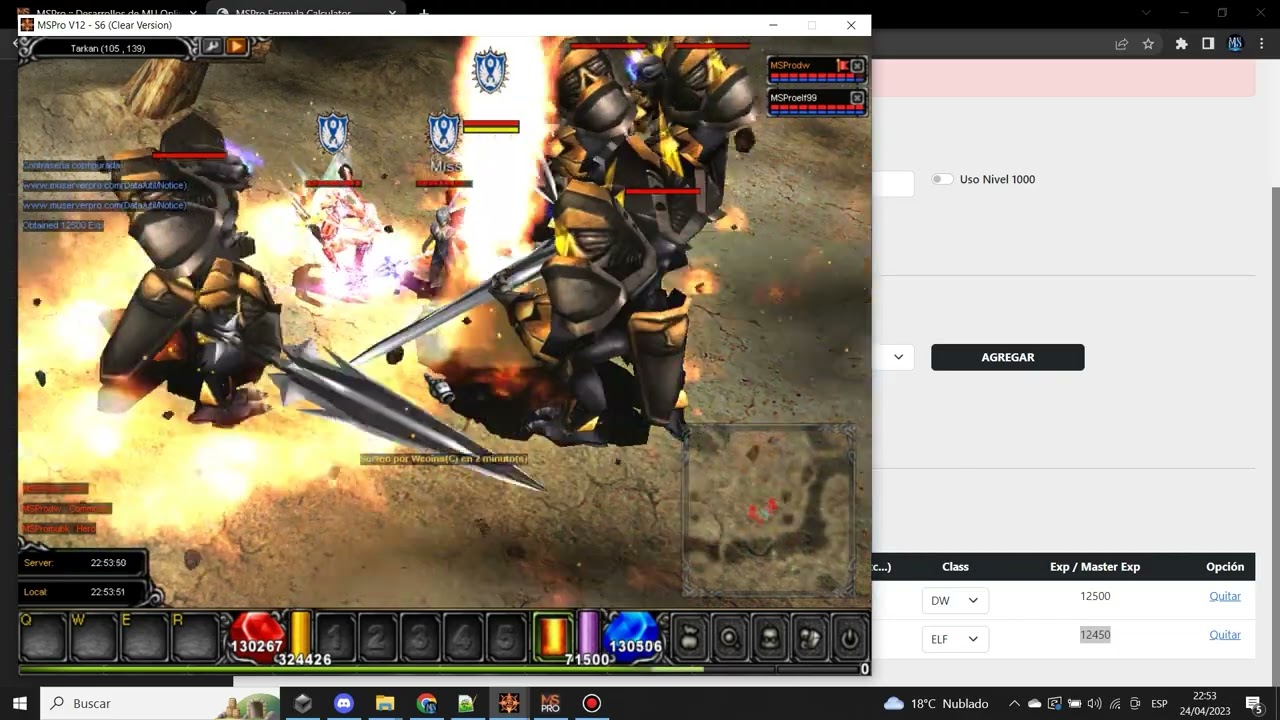
Task: Expand the dropdown left of AGREGAR
Action: (x=893, y=357)
